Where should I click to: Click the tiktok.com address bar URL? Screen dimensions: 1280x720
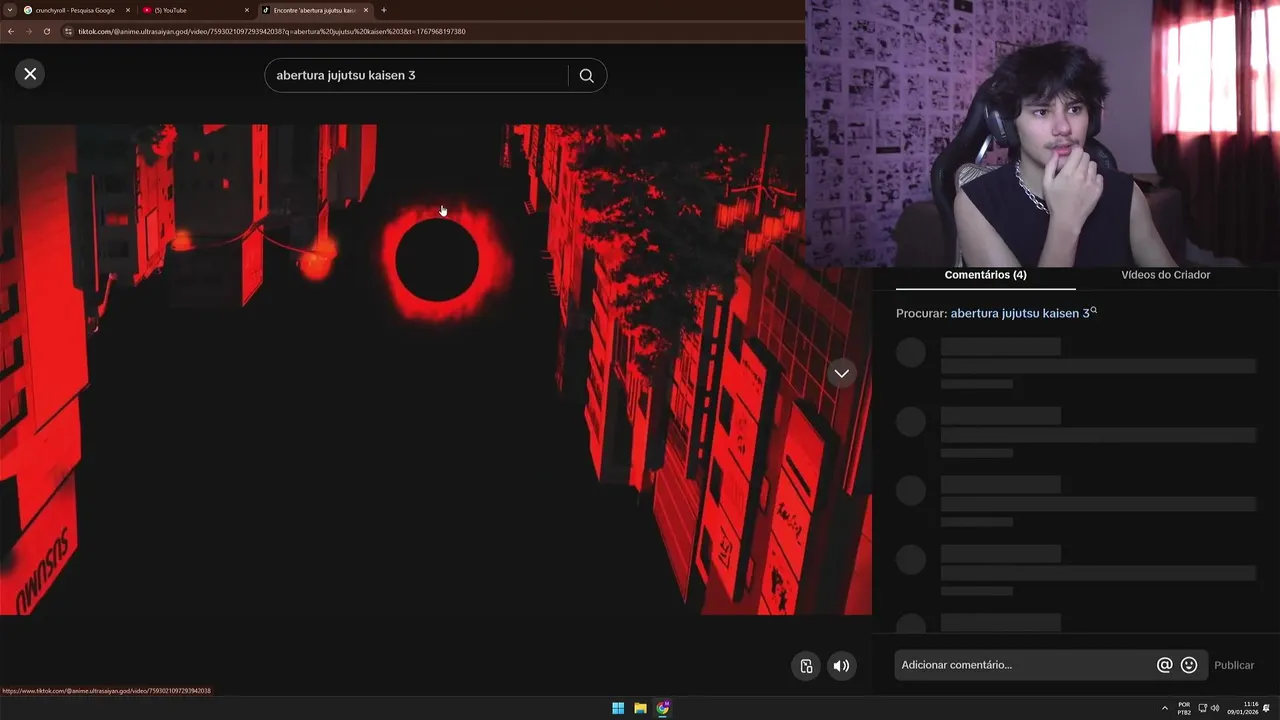[x=271, y=31]
